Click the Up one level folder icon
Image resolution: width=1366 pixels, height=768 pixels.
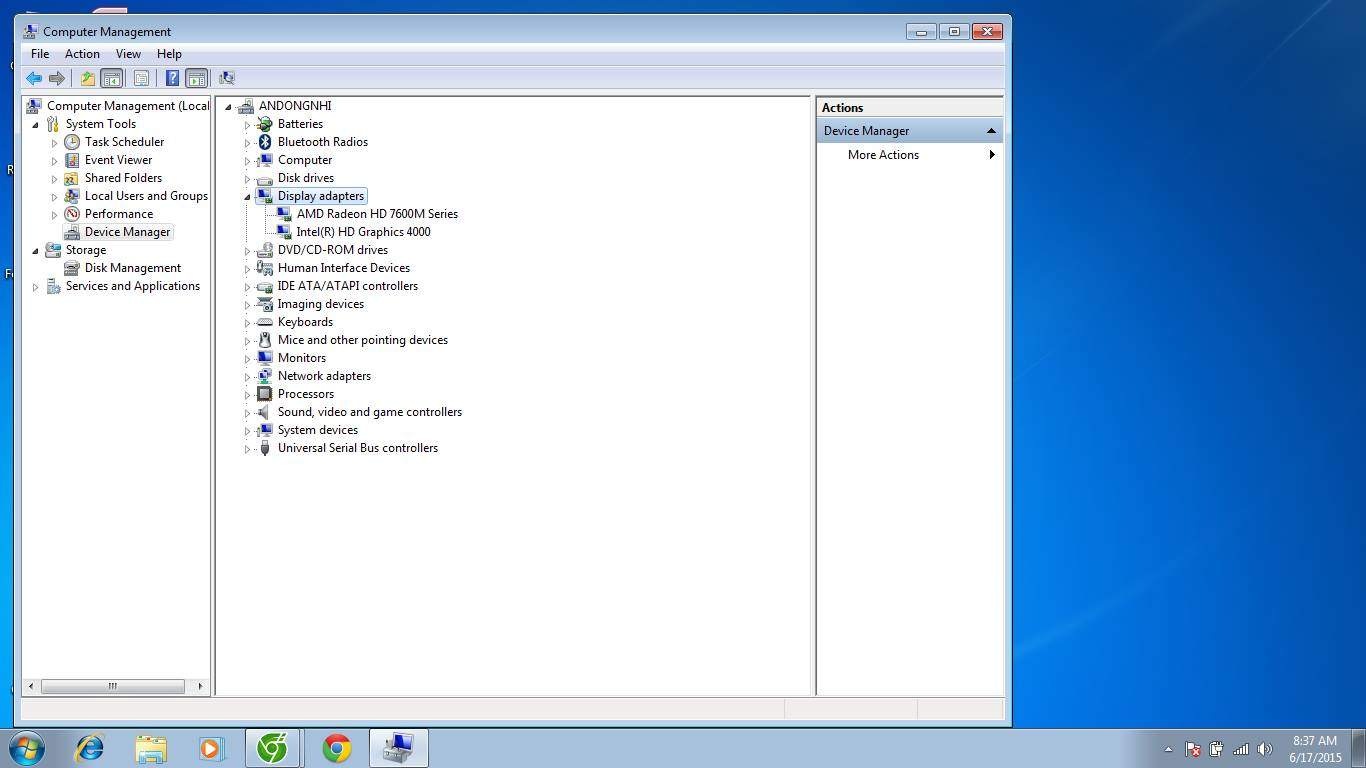click(88, 78)
